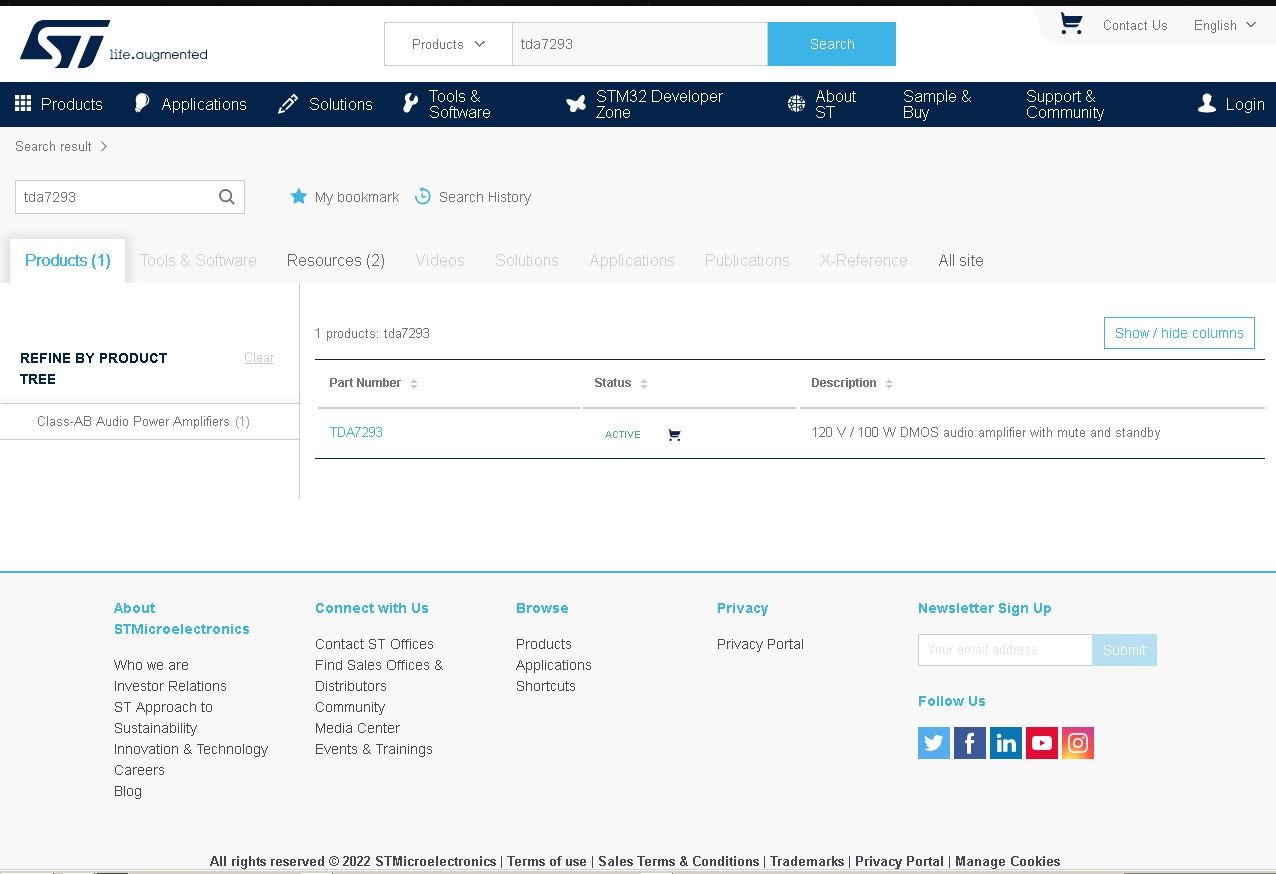1276x874 pixels.
Task: Switch to the Resources (2) tab
Action: click(x=336, y=260)
